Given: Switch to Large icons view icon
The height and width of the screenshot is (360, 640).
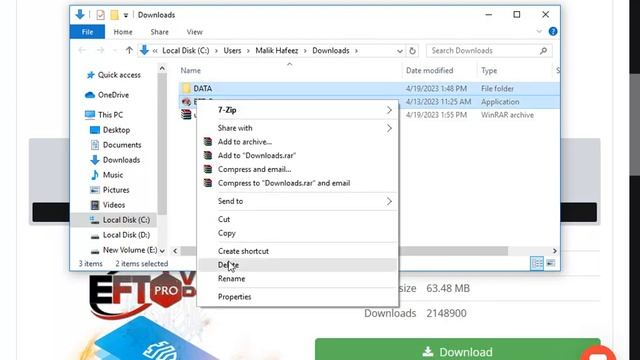Looking at the screenshot, I should pyautogui.click(x=551, y=263).
